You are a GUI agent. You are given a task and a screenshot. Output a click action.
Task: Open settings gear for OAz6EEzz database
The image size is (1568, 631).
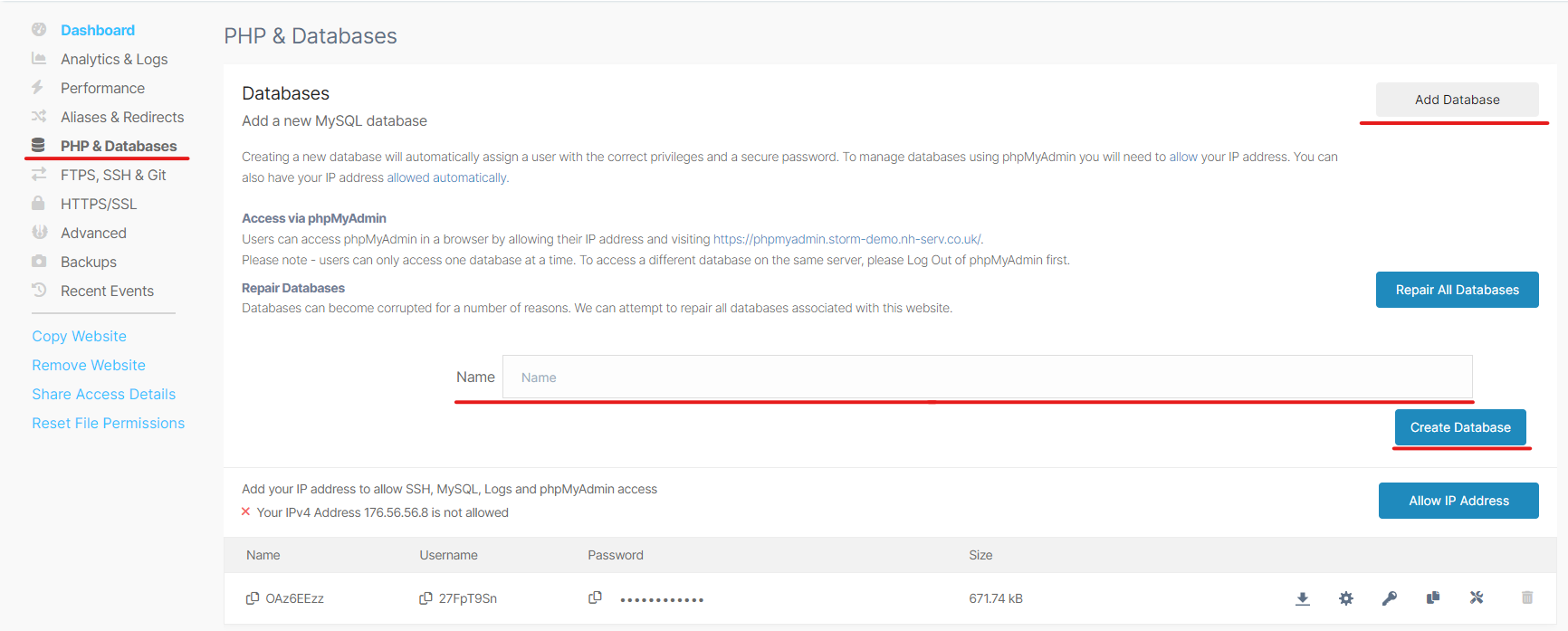click(x=1346, y=598)
